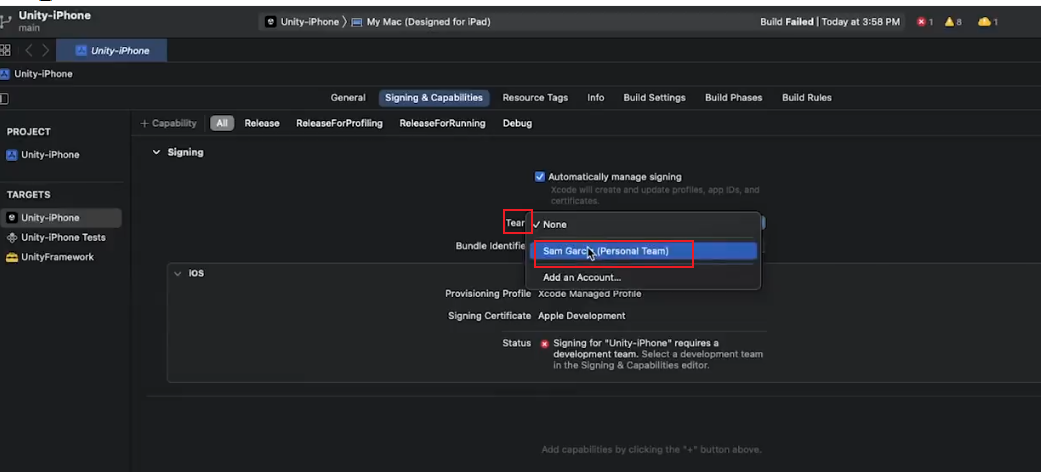The width and height of the screenshot is (1041, 472).
Task: Click the Unity-iPhone scheme name
Action: point(309,22)
